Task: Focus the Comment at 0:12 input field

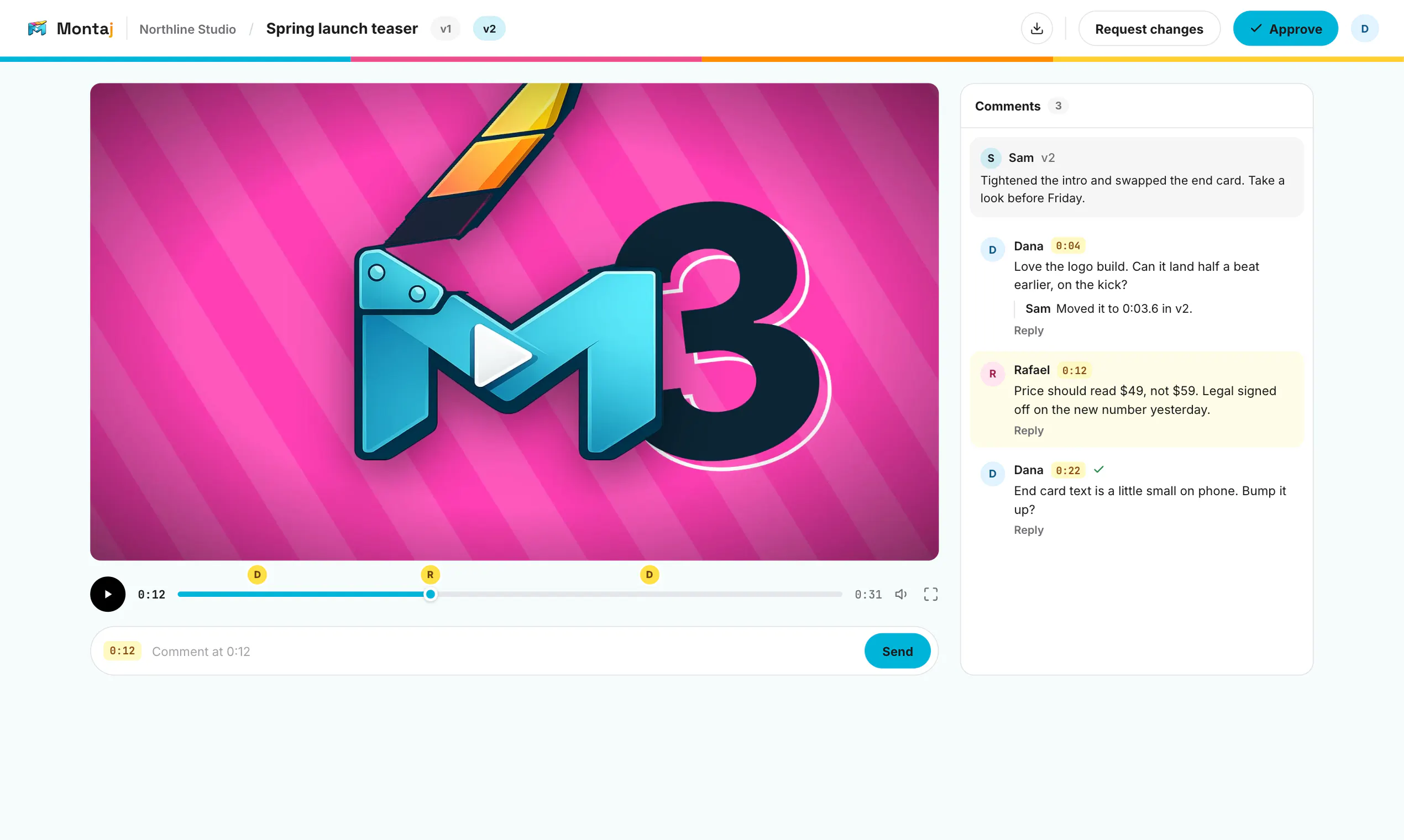Action: pyautogui.click(x=502, y=651)
